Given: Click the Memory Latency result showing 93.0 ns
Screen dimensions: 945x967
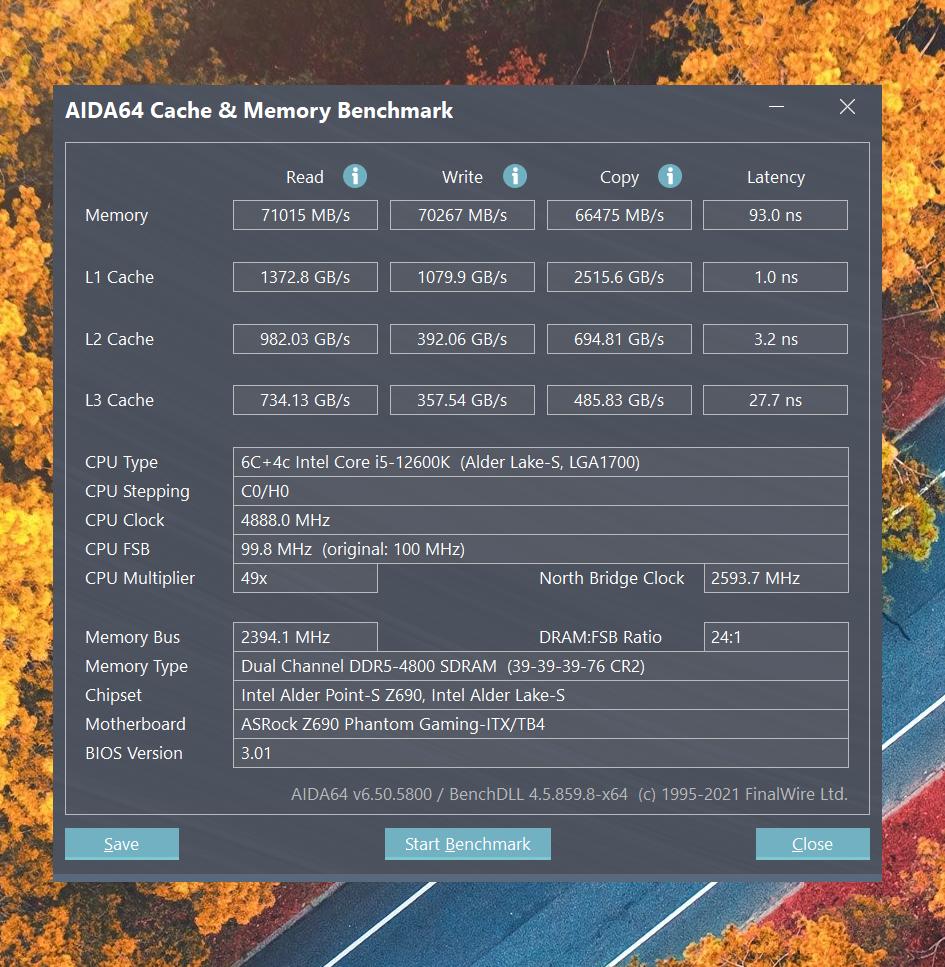Looking at the screenshot, I should coord(775,214).
